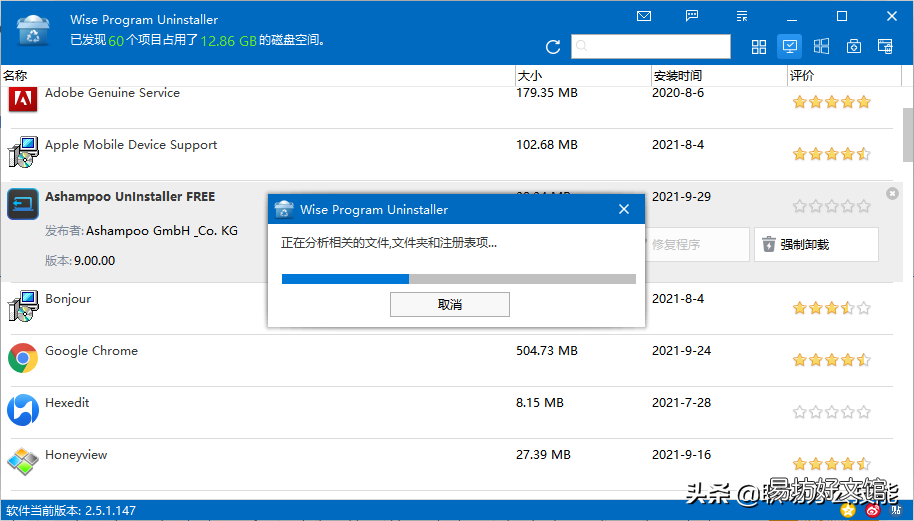The image size is (914, 521).
Task: Click the Bonjour installer icon
Action: point(23,306)
